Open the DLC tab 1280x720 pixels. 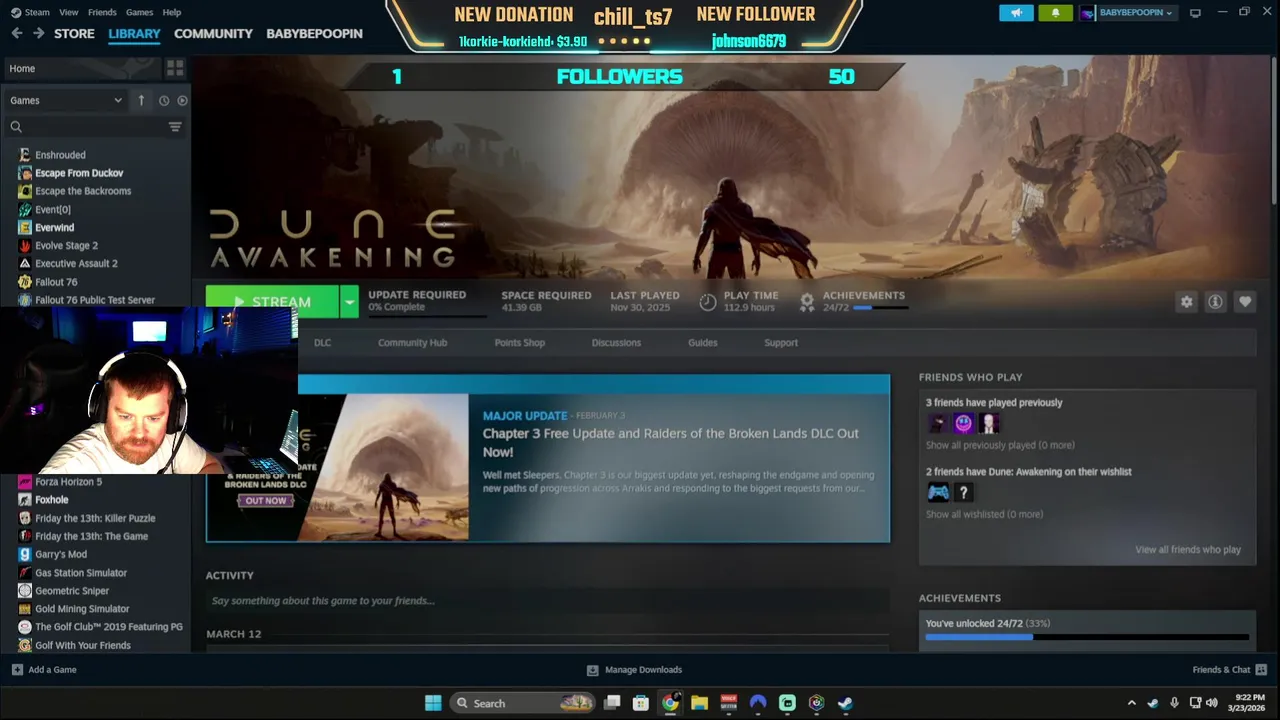coord(322,342)
